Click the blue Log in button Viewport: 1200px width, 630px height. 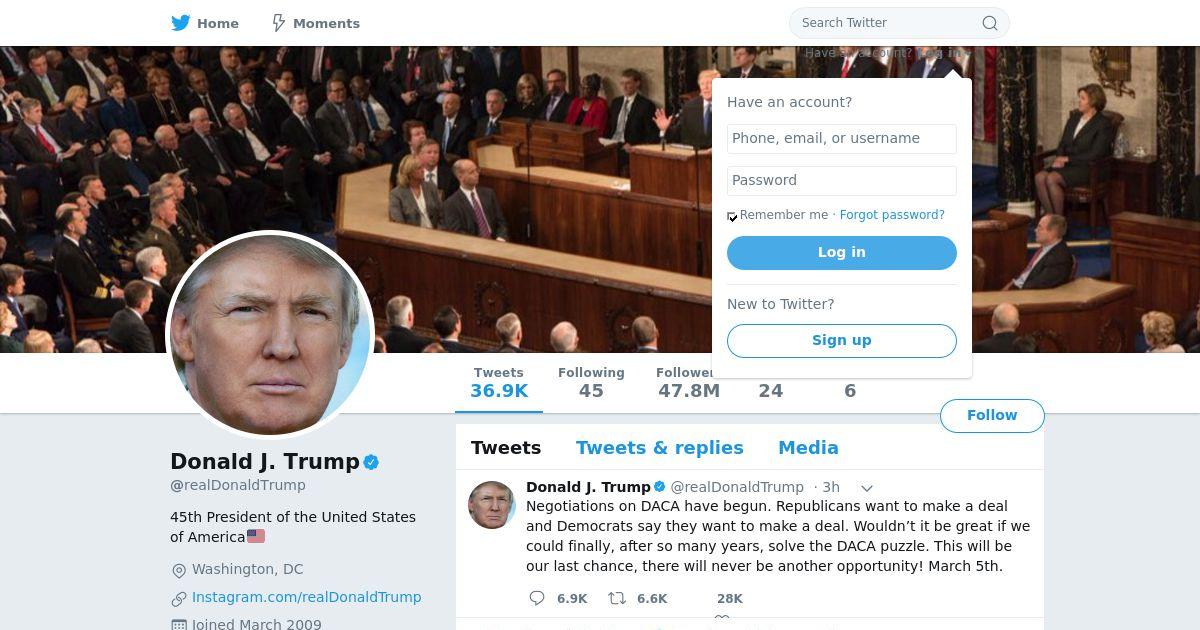click(842, 253)
